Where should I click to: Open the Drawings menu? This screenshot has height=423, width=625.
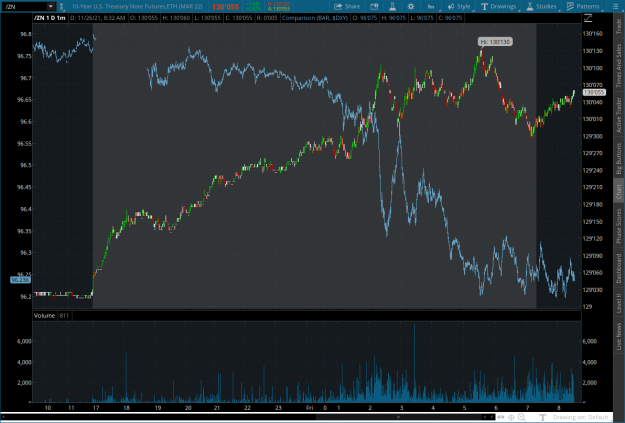(499, 6)
